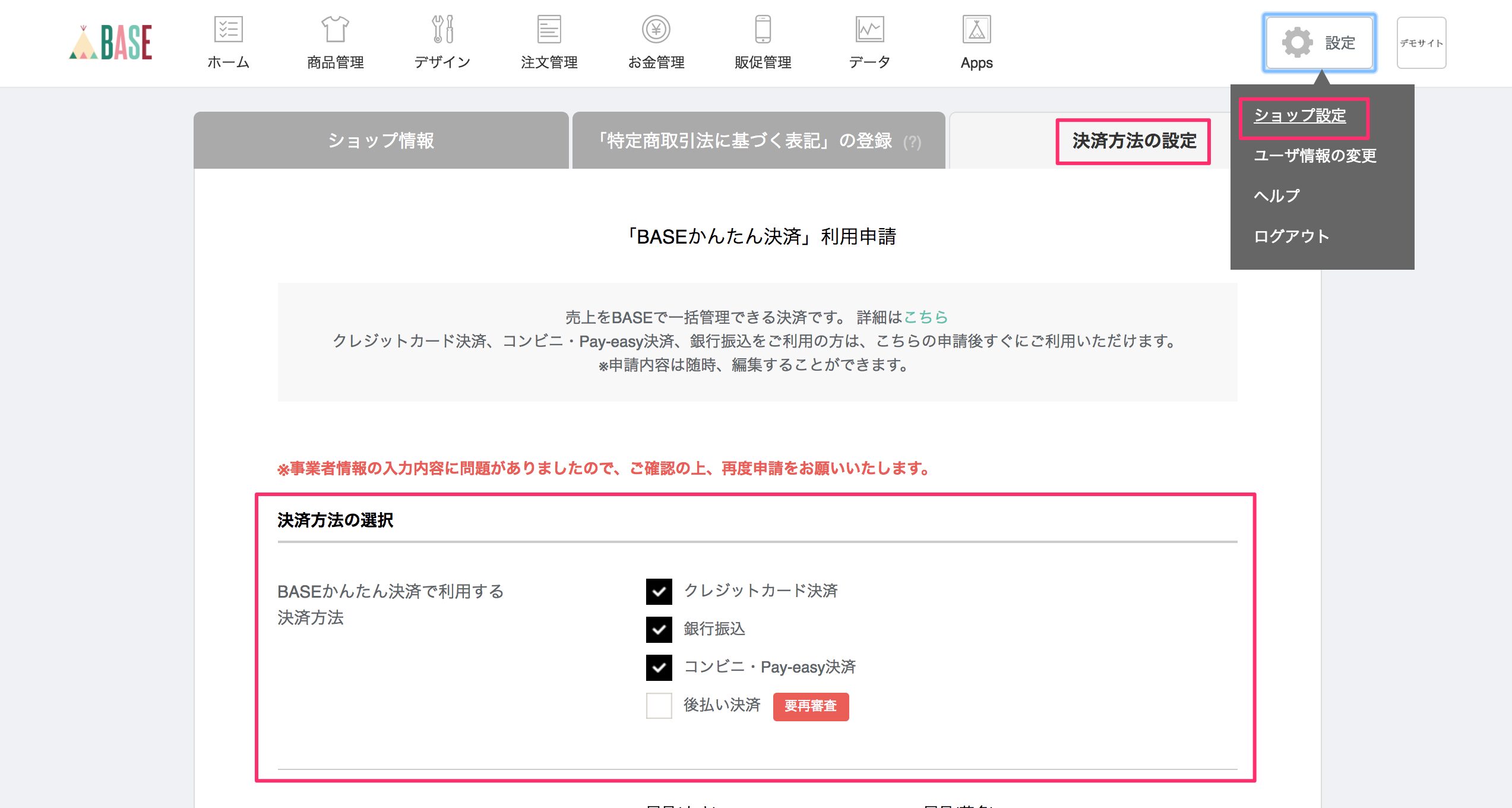
Task: Open the デザイン tools icon
Action: pos(442,30)
